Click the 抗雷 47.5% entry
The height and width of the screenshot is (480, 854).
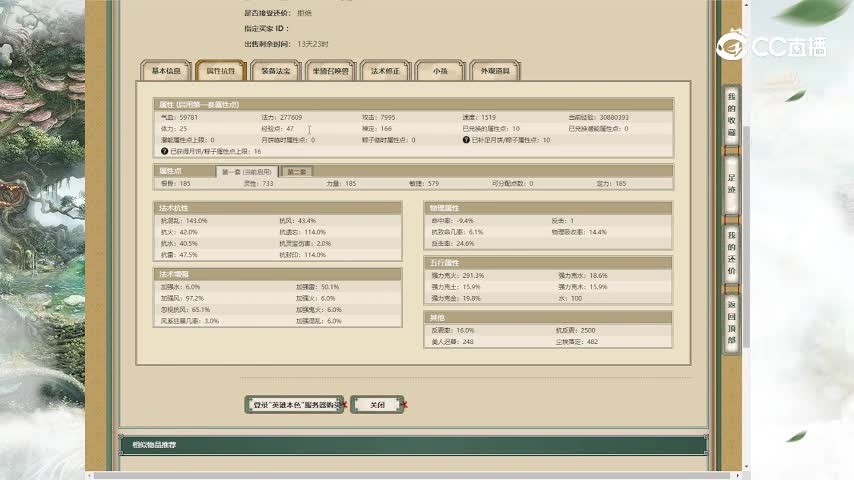tap(179, 255)
